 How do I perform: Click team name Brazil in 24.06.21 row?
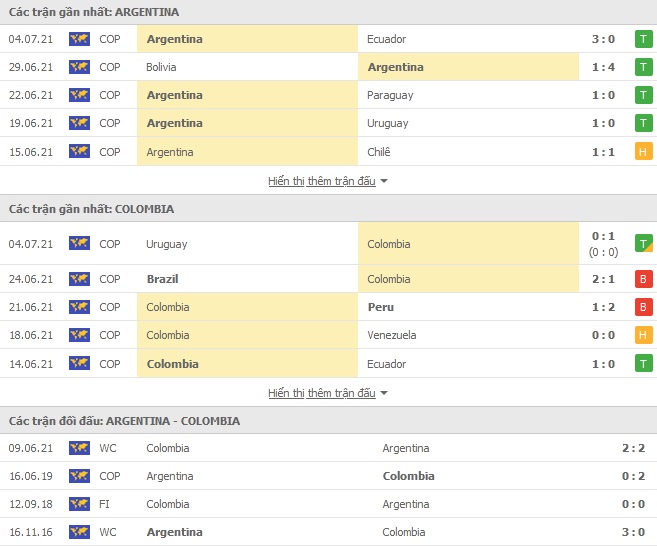[x=163, y=279]
